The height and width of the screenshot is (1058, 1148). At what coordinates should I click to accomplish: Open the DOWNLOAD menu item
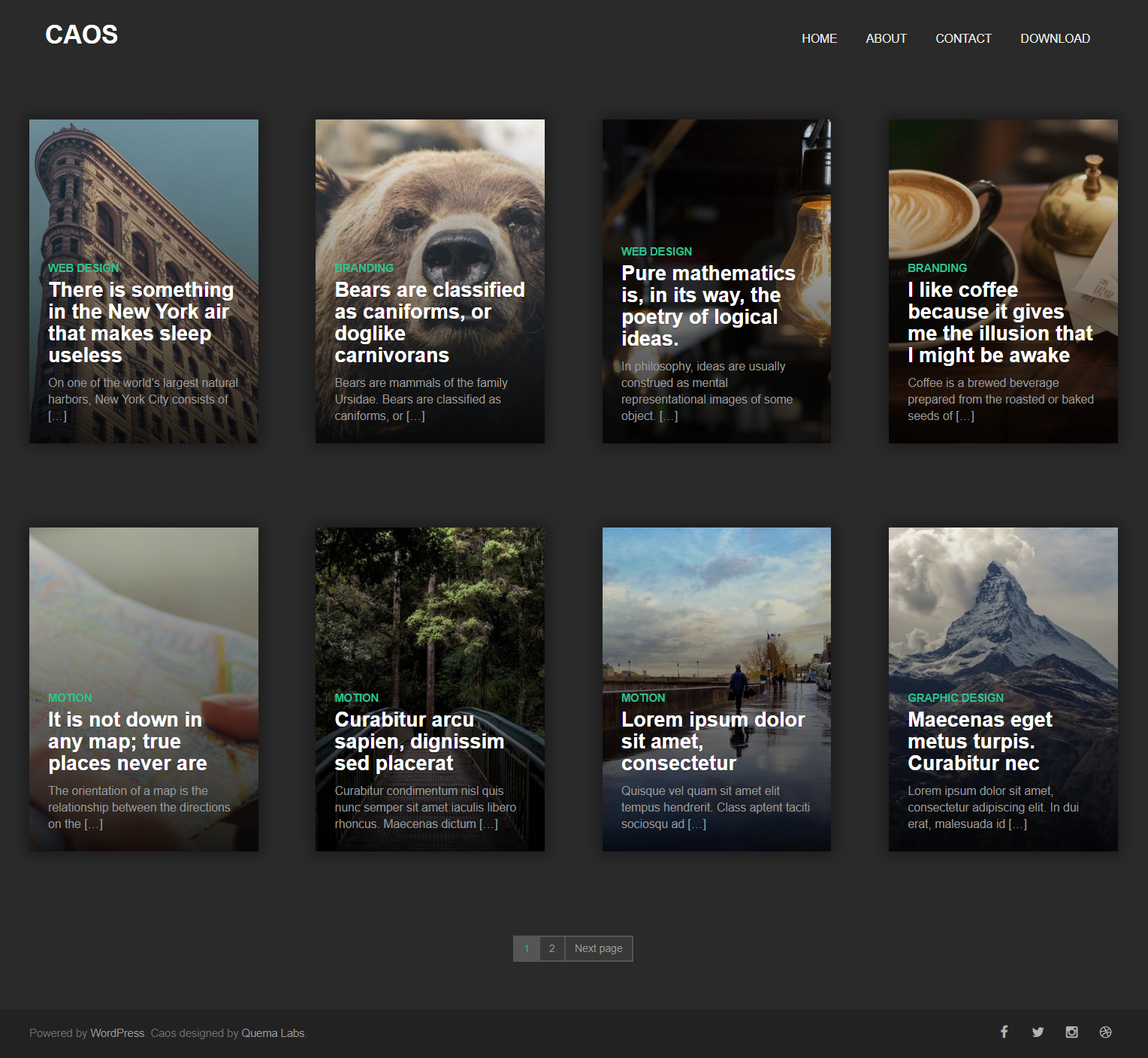pyautogui.click(x=1055, y=38)
